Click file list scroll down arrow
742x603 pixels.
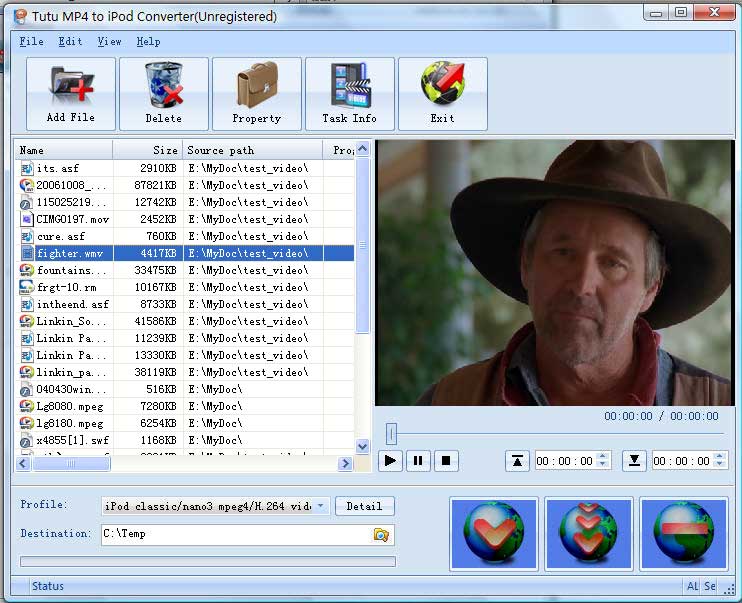click(x=362, y=446)
